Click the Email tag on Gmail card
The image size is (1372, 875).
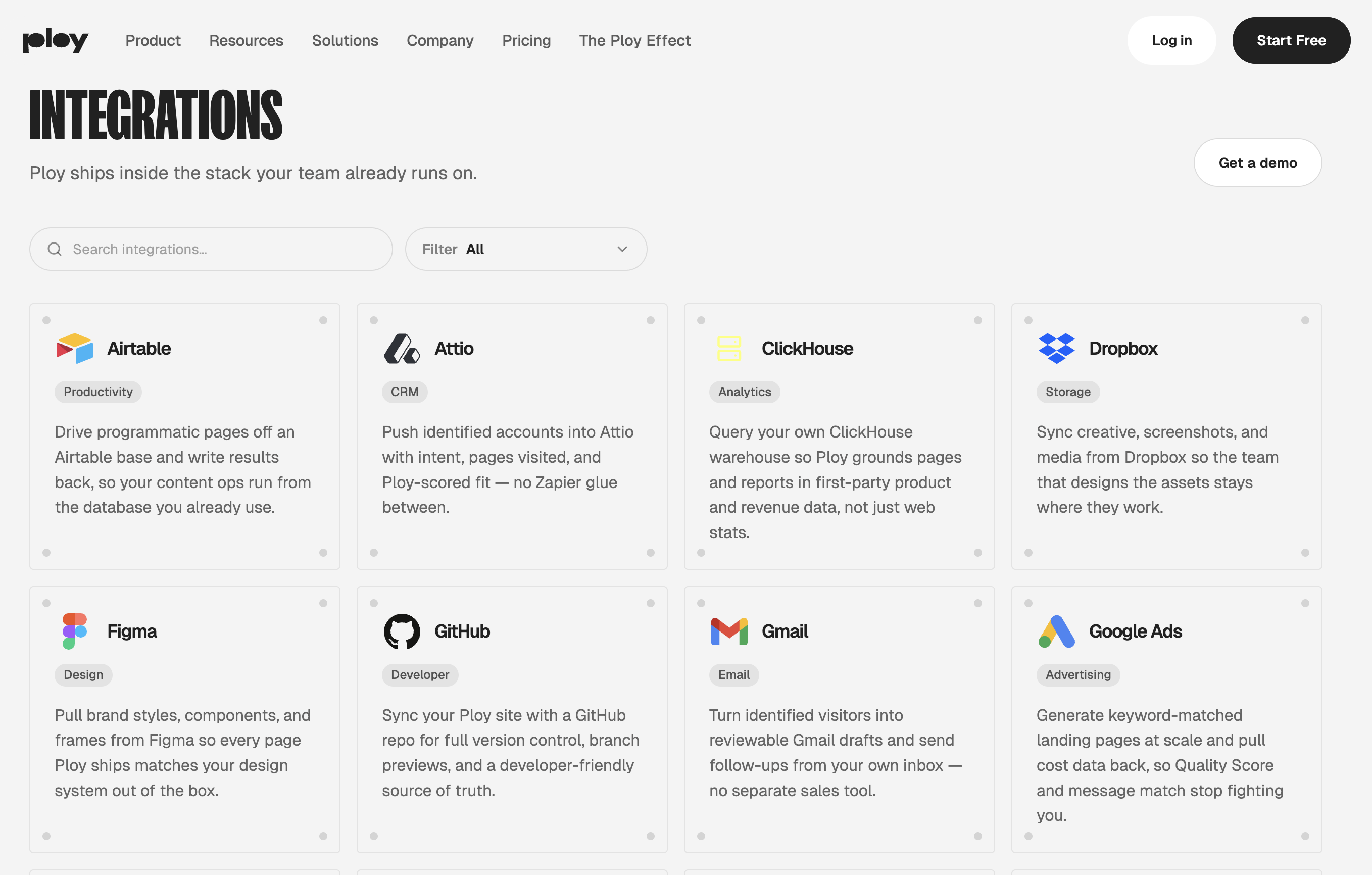pos(734,675)
